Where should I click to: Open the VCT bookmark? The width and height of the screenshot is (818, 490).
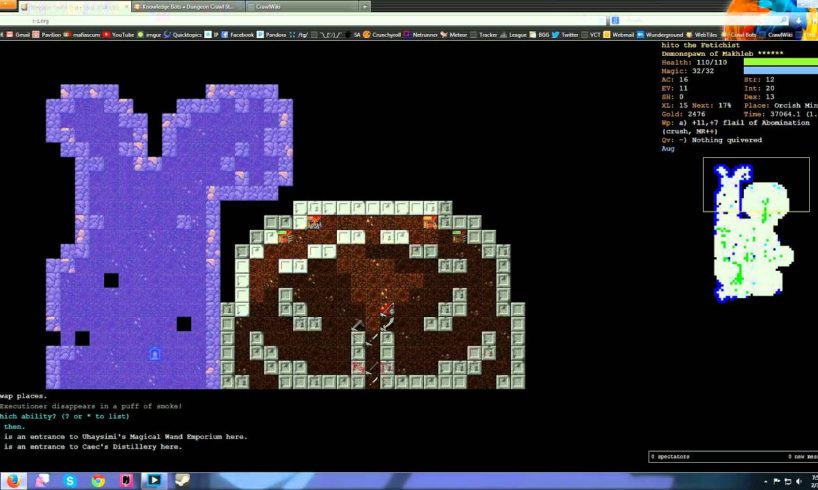pos(590,34)
